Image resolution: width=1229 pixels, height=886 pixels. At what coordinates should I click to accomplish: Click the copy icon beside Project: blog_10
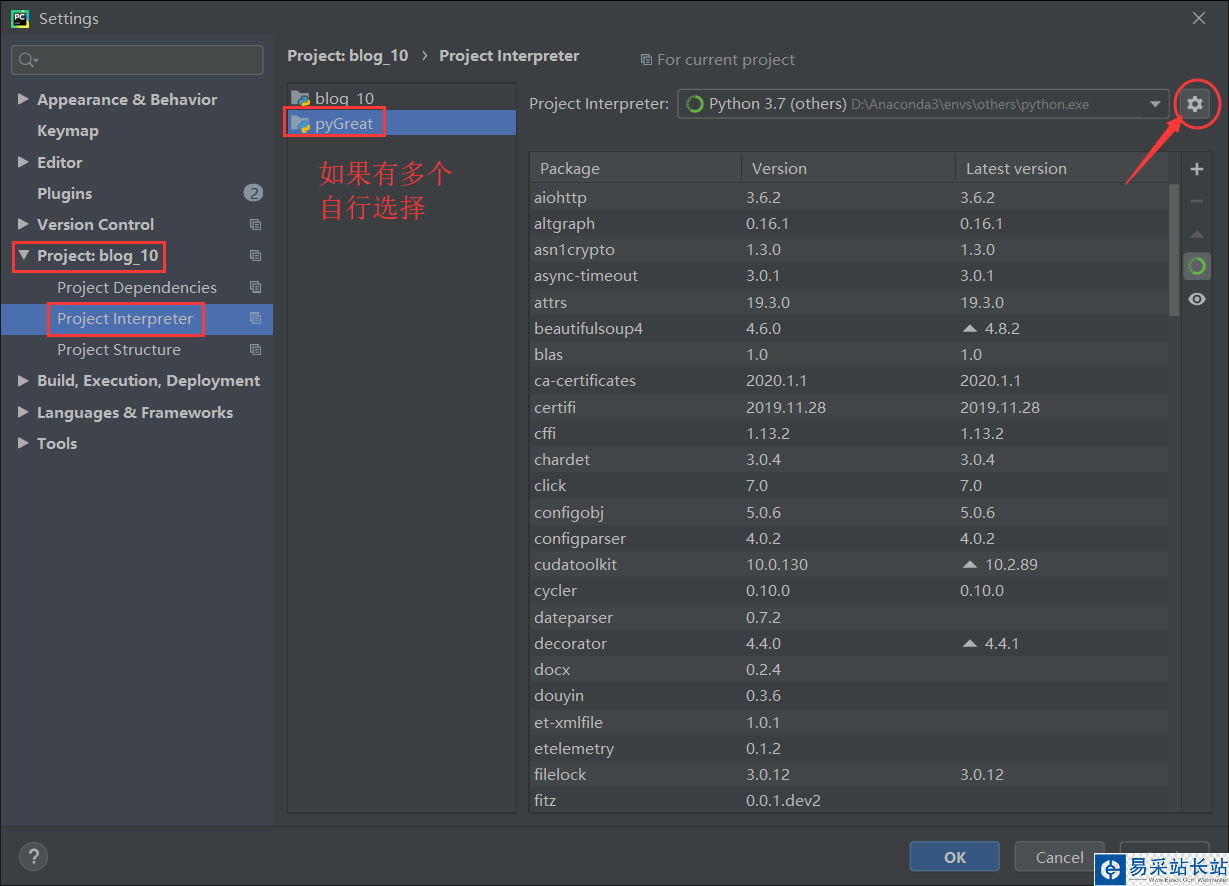coord(255,256)
